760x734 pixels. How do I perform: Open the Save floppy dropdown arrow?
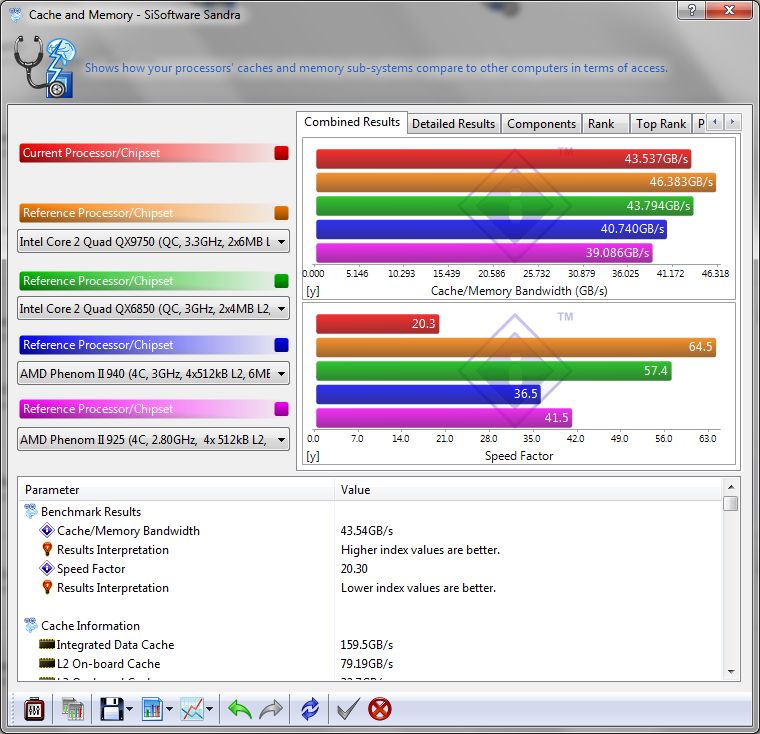(129, 710)
